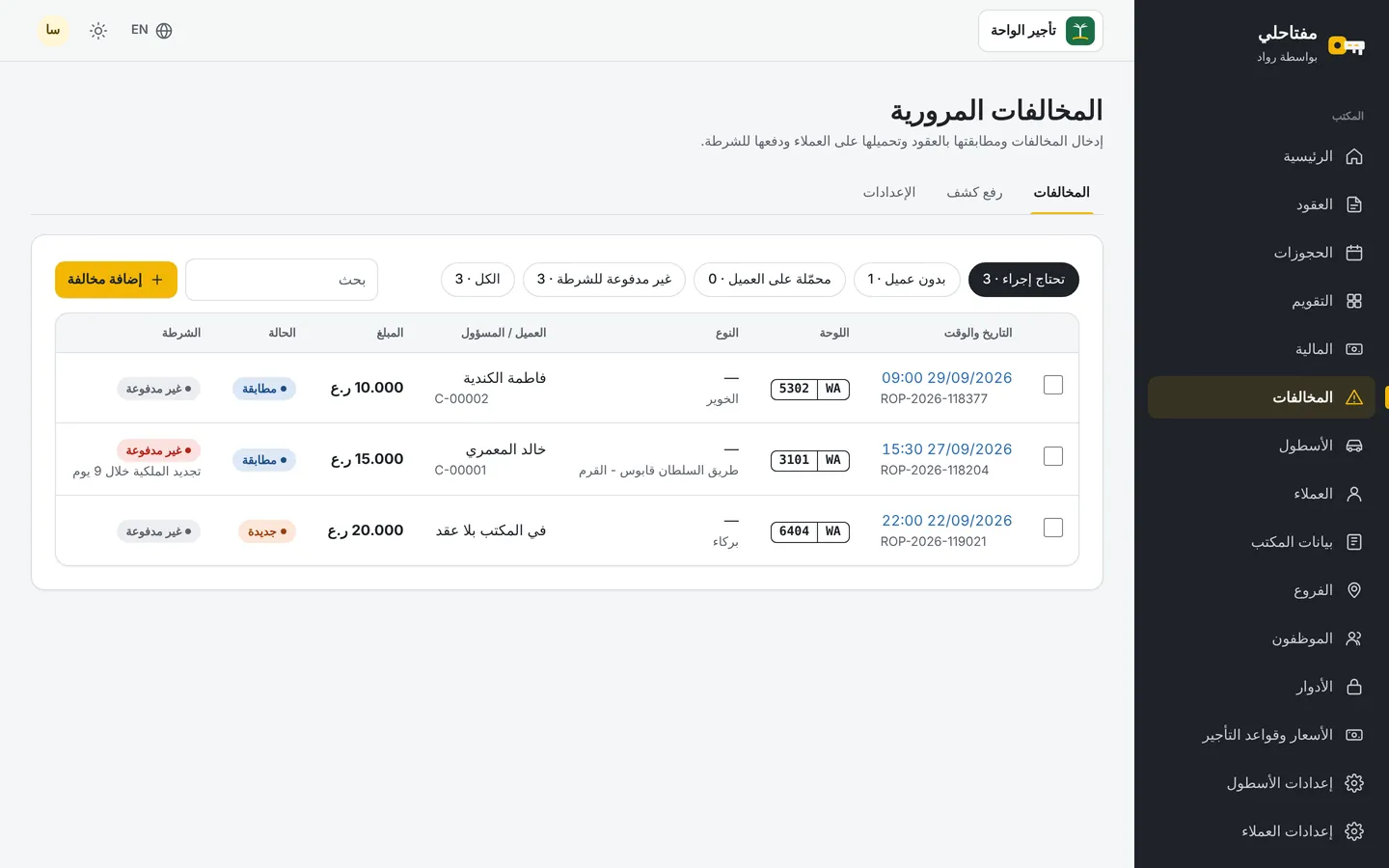
Task: Click the person icon beside العملاء
Action: [1354, 494]
